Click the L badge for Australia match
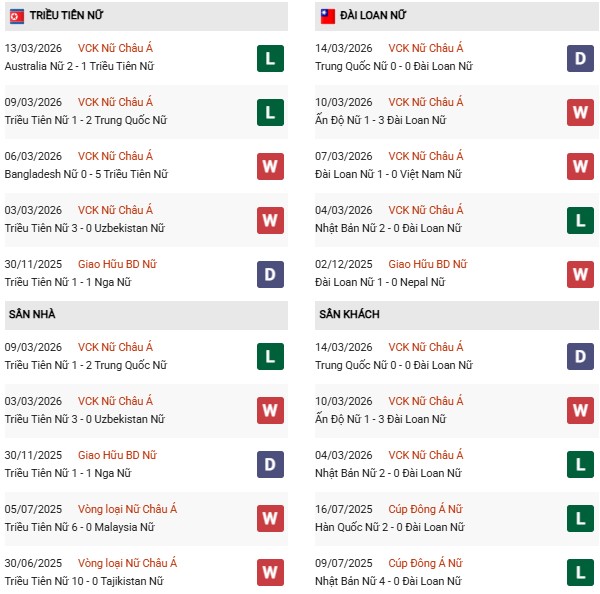The image size is (600, 594). pos(270,58)
